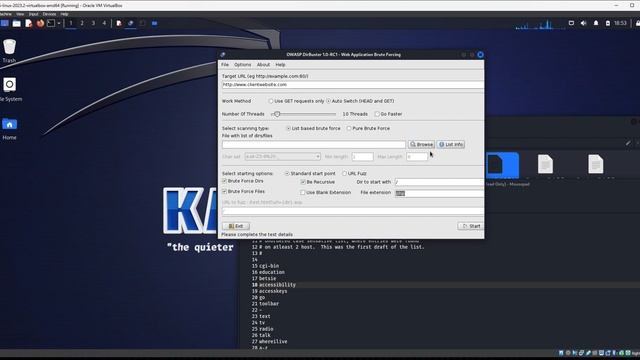Open the Home folder desktop icon
This screenshot has width=640, height=360.
click(x=9, y=129)
